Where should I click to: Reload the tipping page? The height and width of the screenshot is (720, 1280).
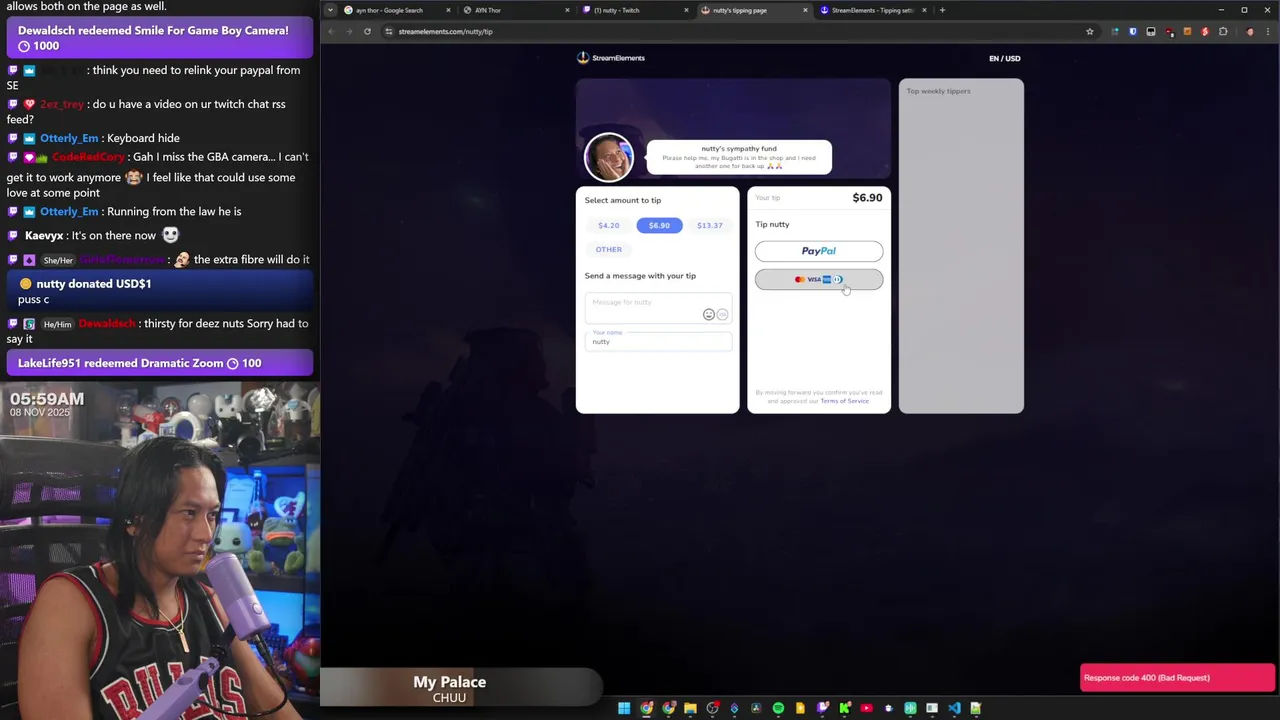point(367,31)
